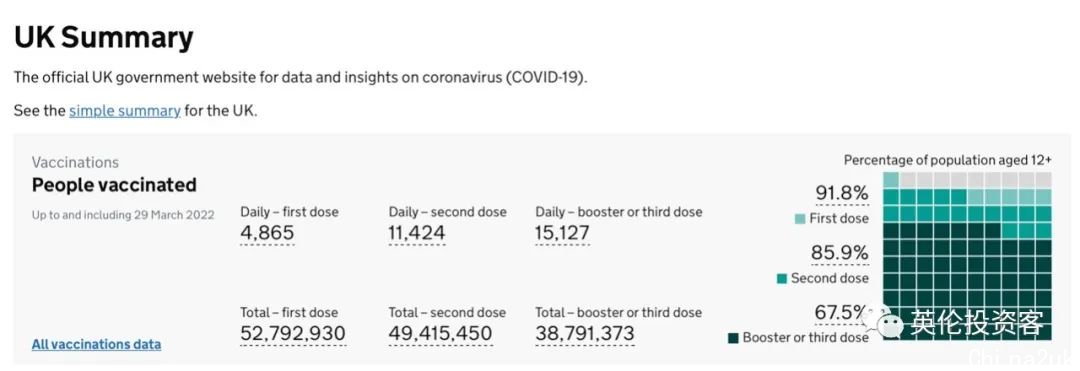
Task: Open the simple summary link
Action: click(125, 110)
